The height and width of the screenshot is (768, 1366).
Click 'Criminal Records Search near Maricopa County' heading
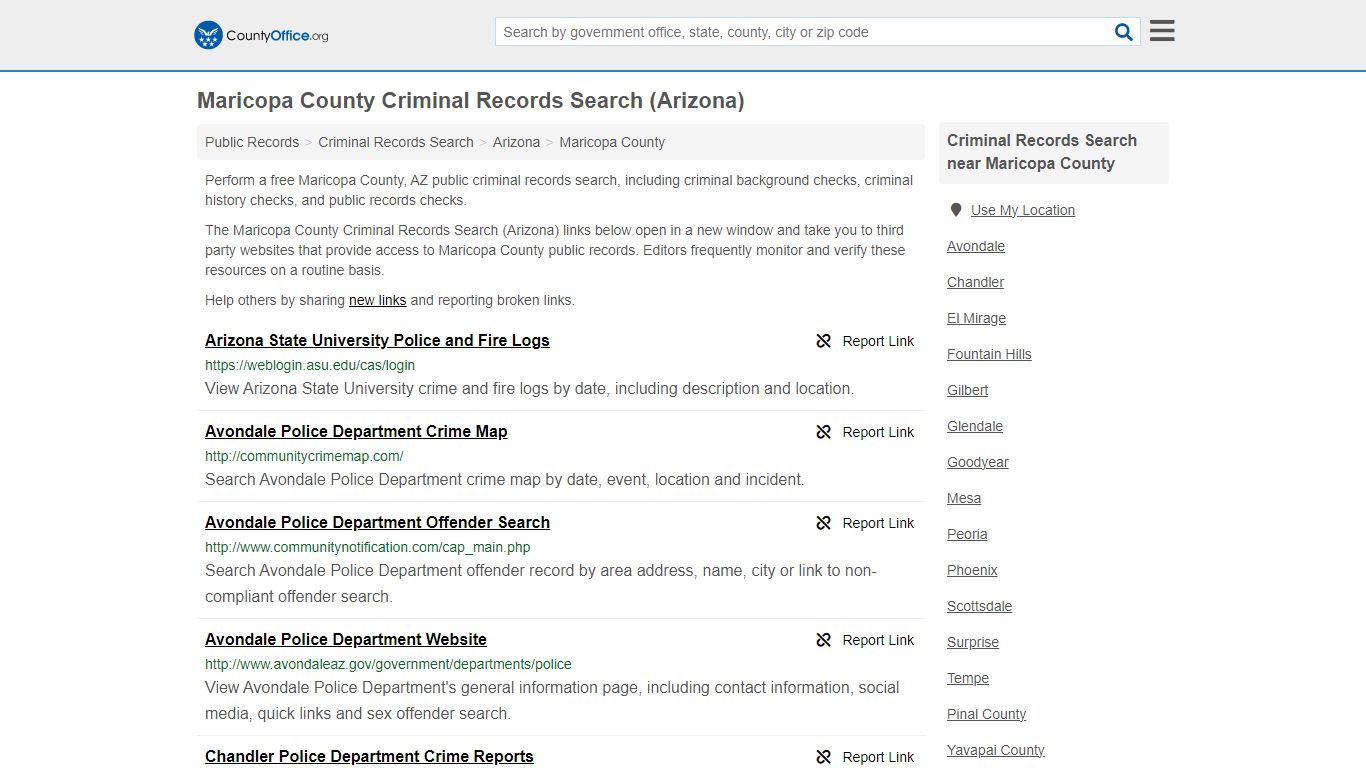click(1042, 152)
